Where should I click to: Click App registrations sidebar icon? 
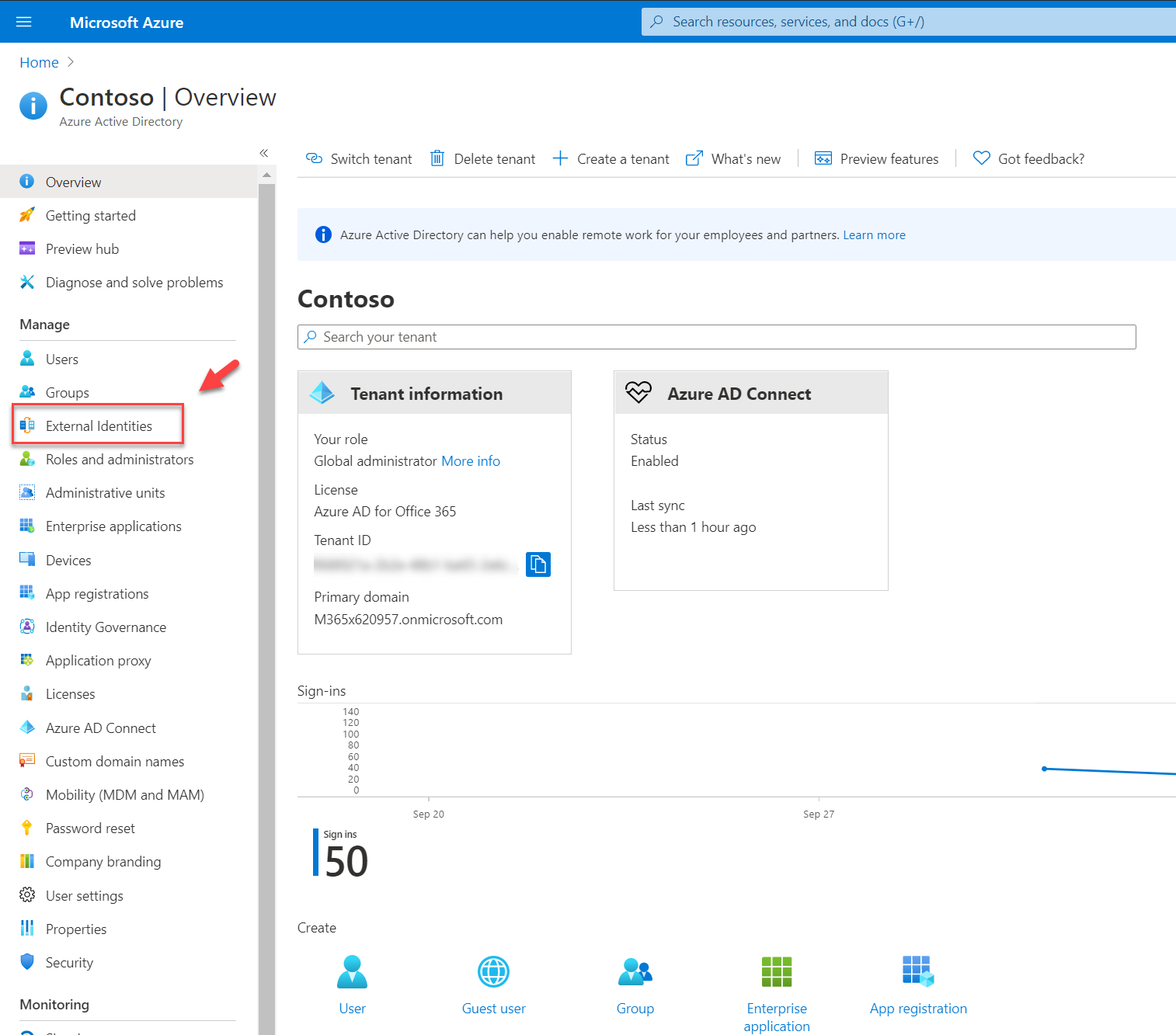pyautogui.click(x=27, y=593)
